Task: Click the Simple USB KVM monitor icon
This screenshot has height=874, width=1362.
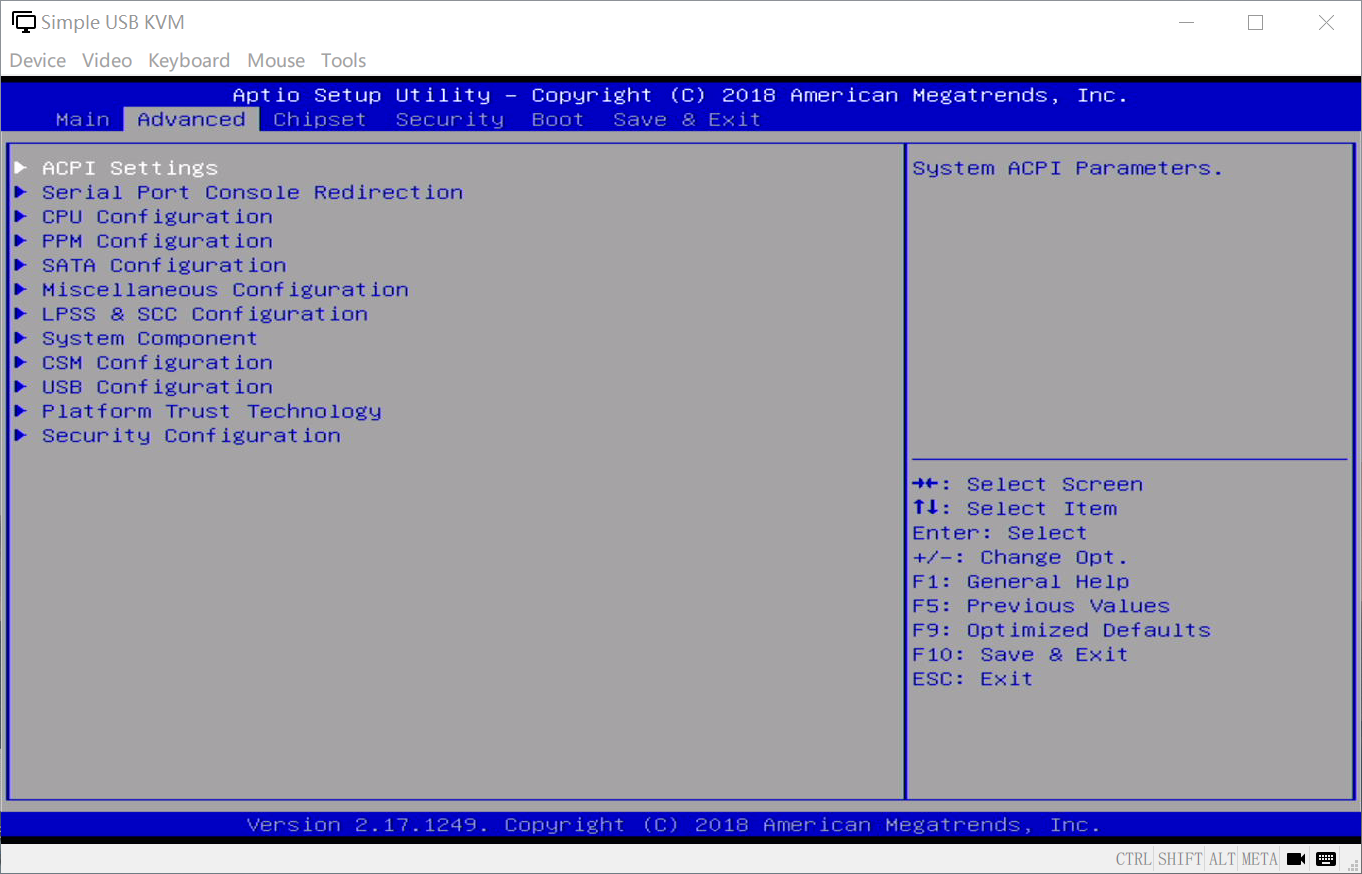Action: tap(23, 22)
